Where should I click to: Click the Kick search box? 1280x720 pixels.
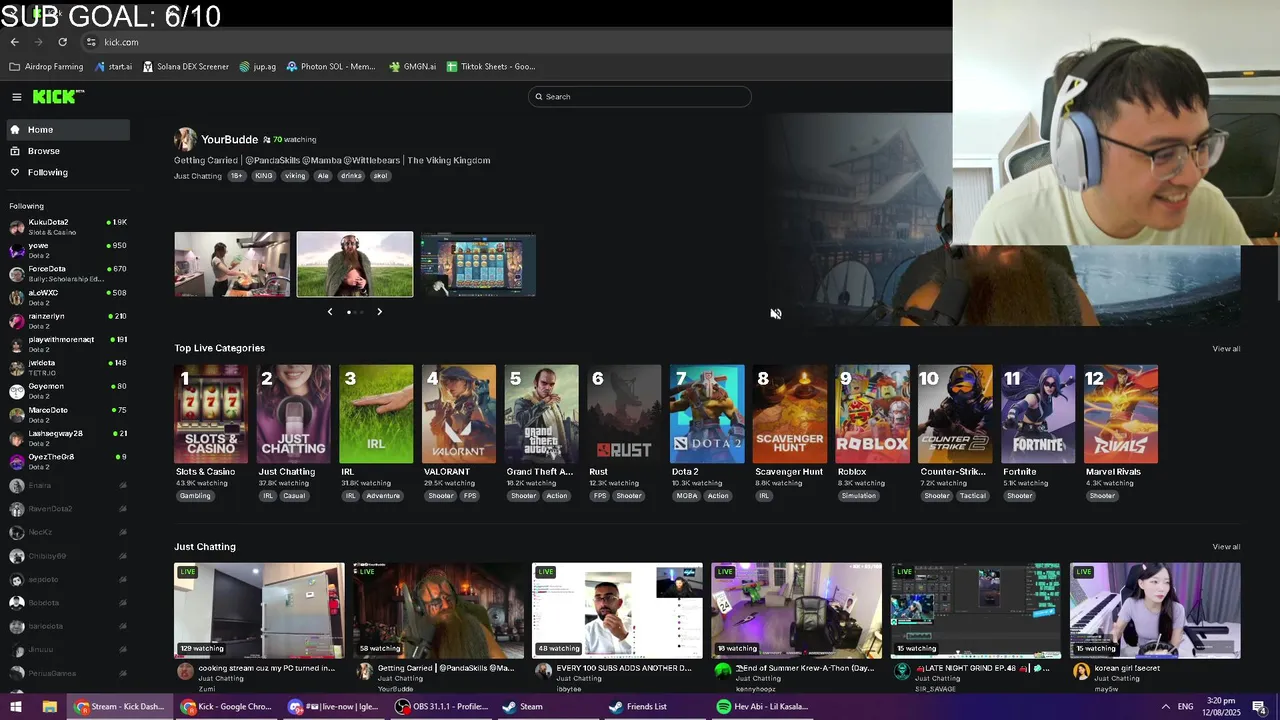[x=640, y=97]
